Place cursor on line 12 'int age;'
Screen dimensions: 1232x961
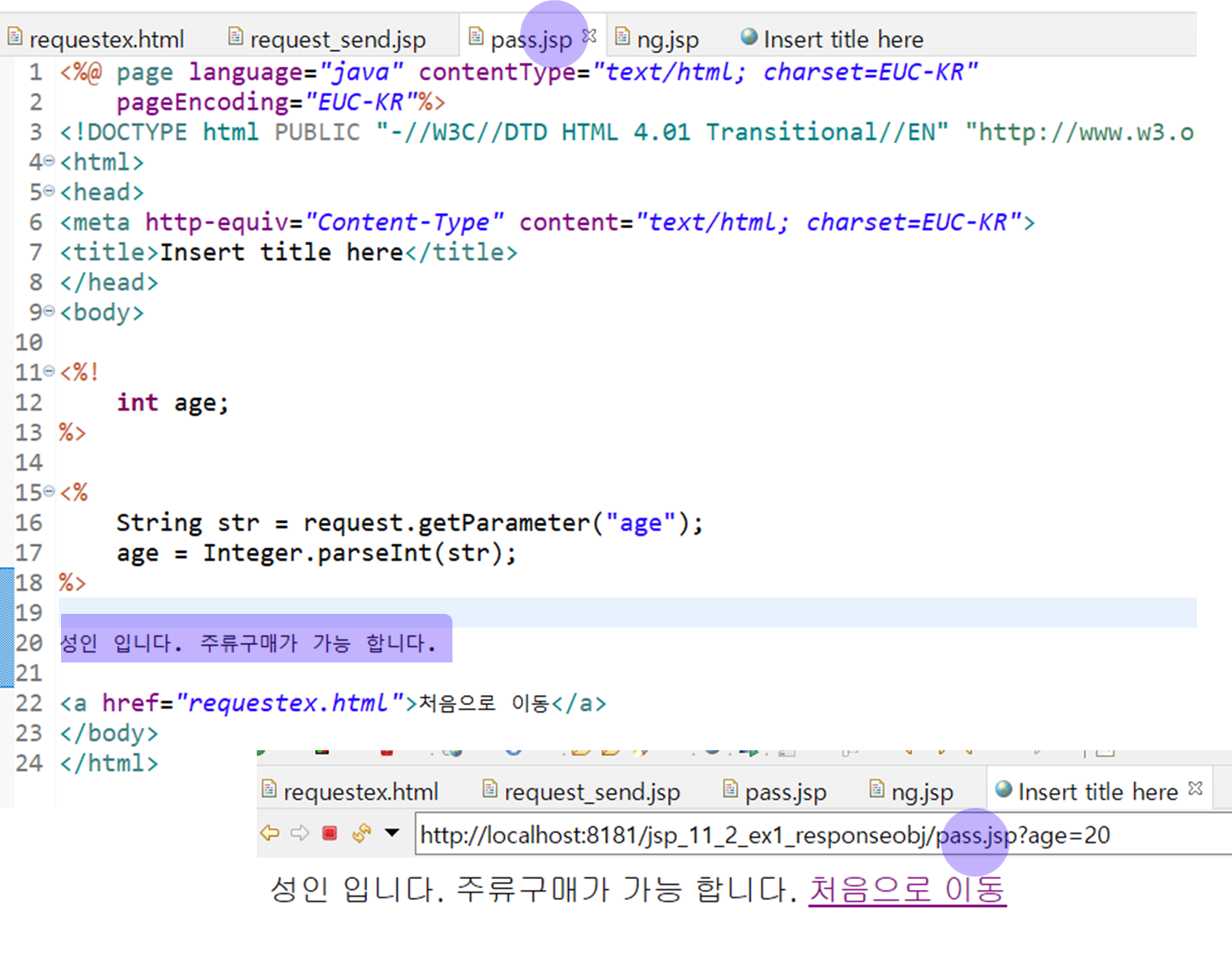[172, 402]
